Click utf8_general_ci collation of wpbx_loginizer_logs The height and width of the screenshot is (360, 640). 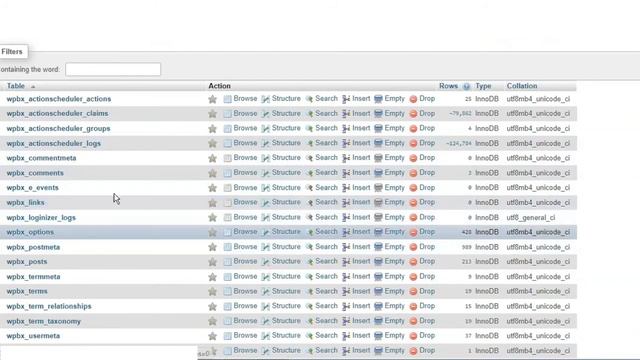click(x=531, y=218)
